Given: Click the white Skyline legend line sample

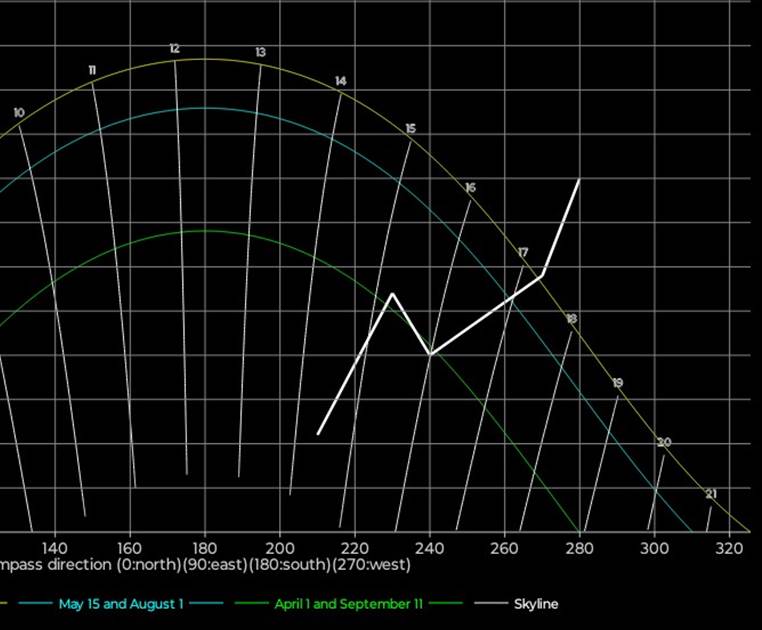Looking at the screenshot, I should (490, 604).
